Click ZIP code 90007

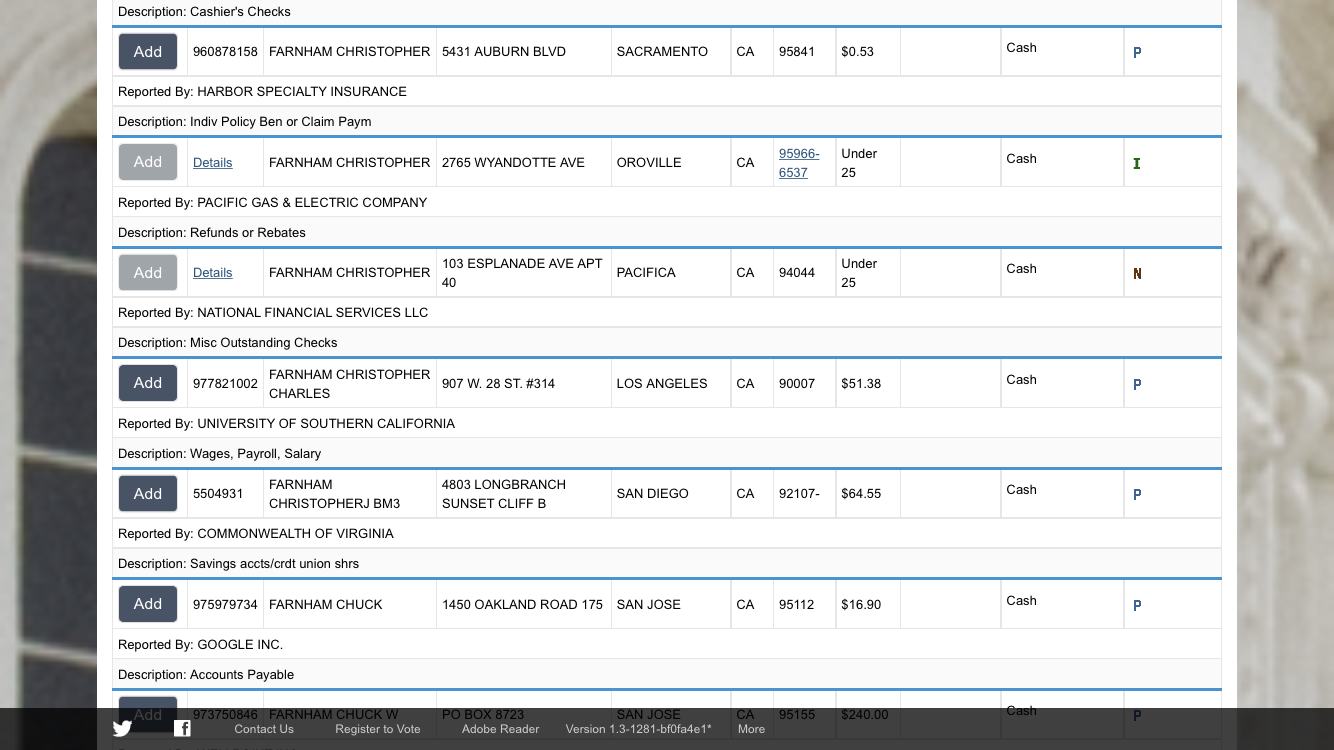click(x=797, y=383)
